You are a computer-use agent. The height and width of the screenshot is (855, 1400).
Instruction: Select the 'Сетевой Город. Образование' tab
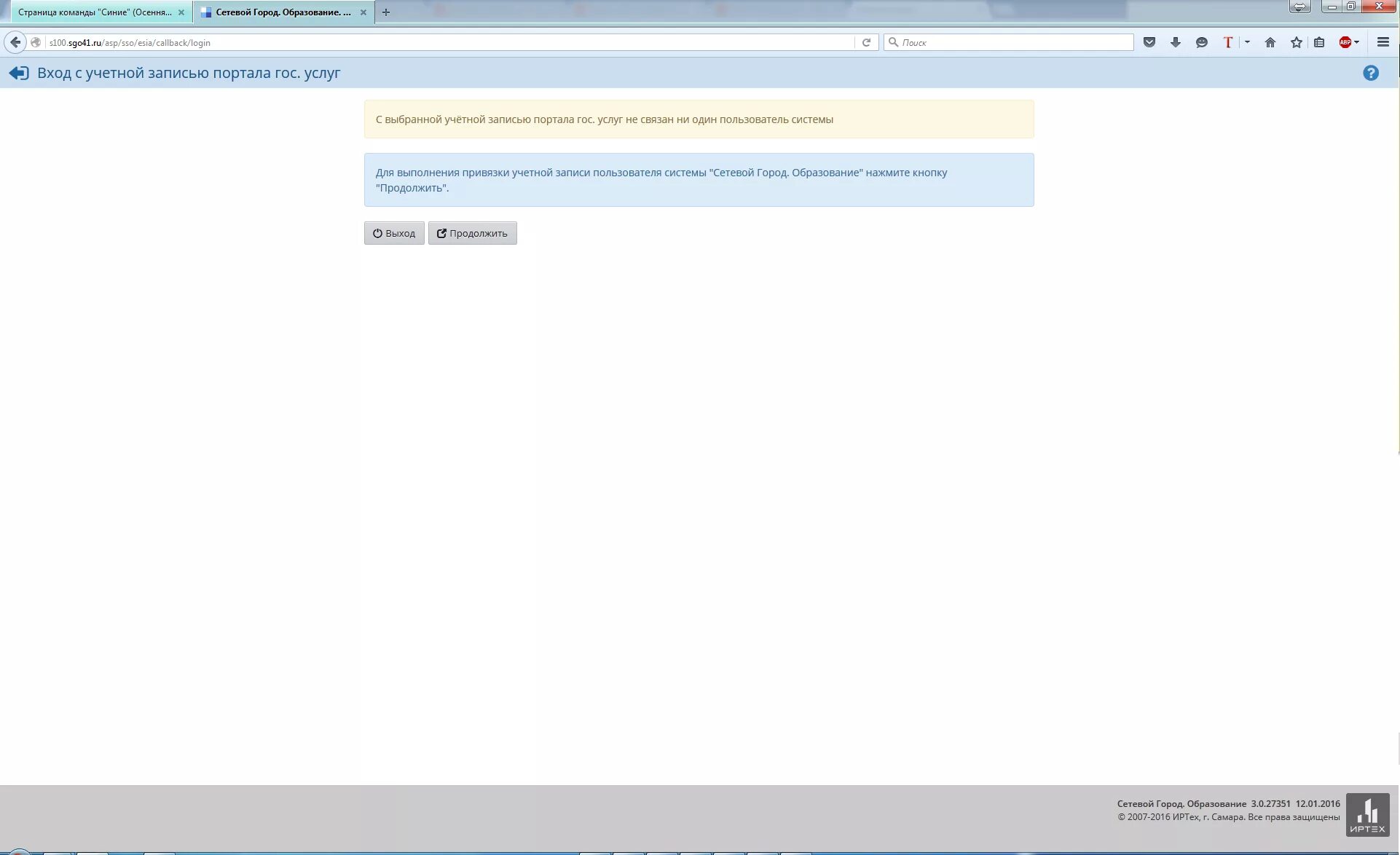(x=283, y=12)
